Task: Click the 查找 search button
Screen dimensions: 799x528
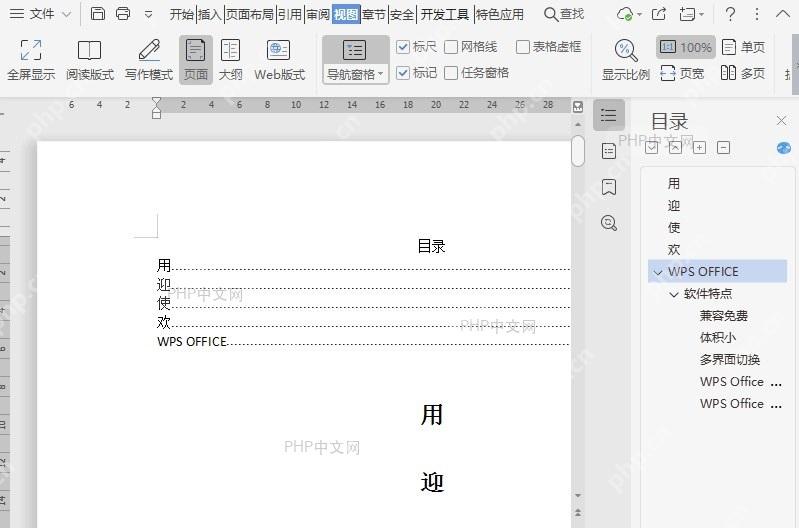Action: [x=564, y=14]
